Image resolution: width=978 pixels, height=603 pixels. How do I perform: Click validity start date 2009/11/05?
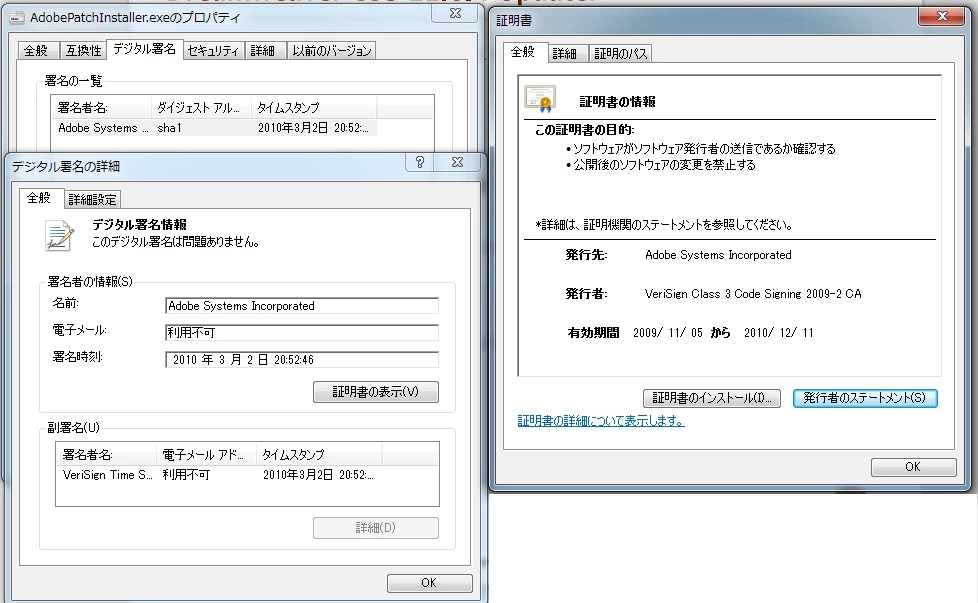coord(667,333)
